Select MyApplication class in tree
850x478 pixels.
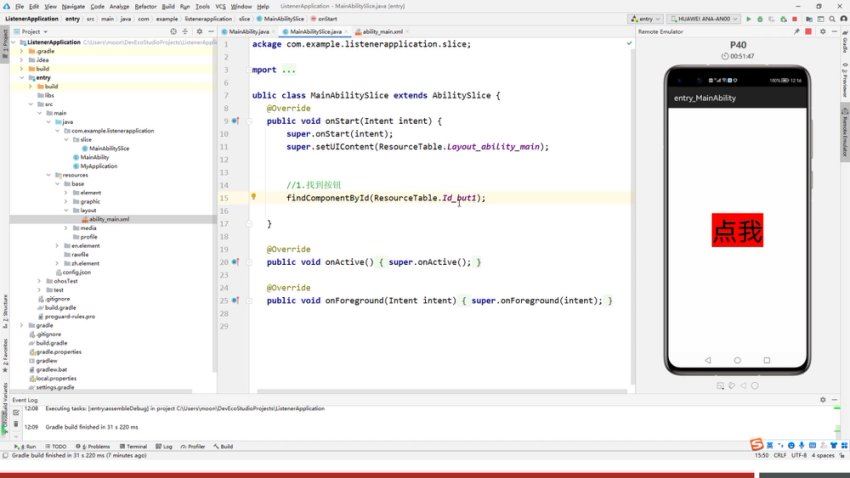[99, 166]
